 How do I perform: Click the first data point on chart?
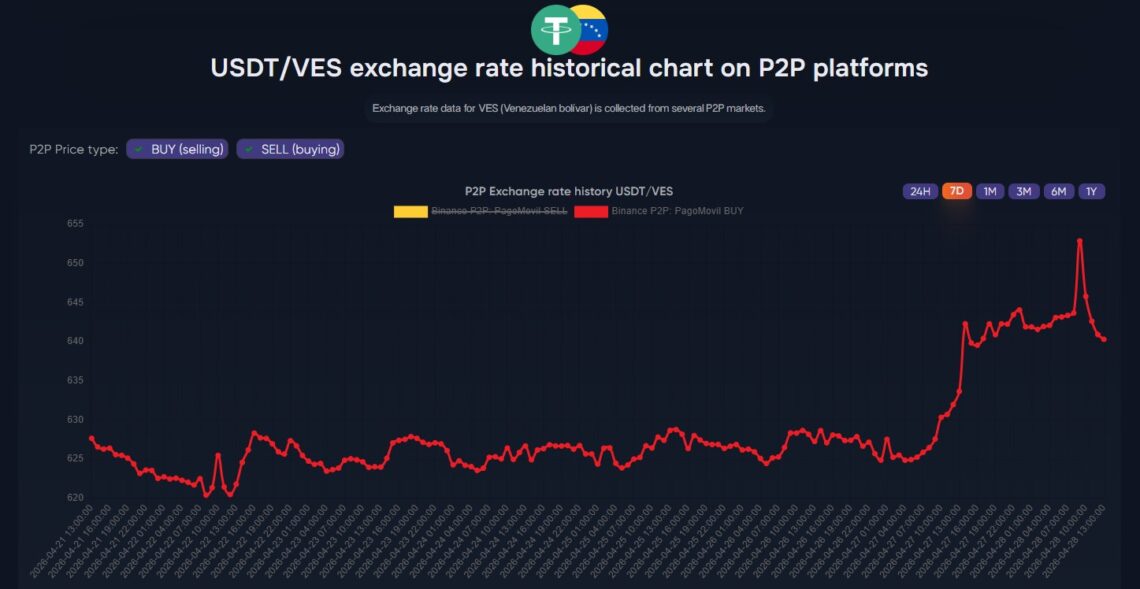click(91, 438)
